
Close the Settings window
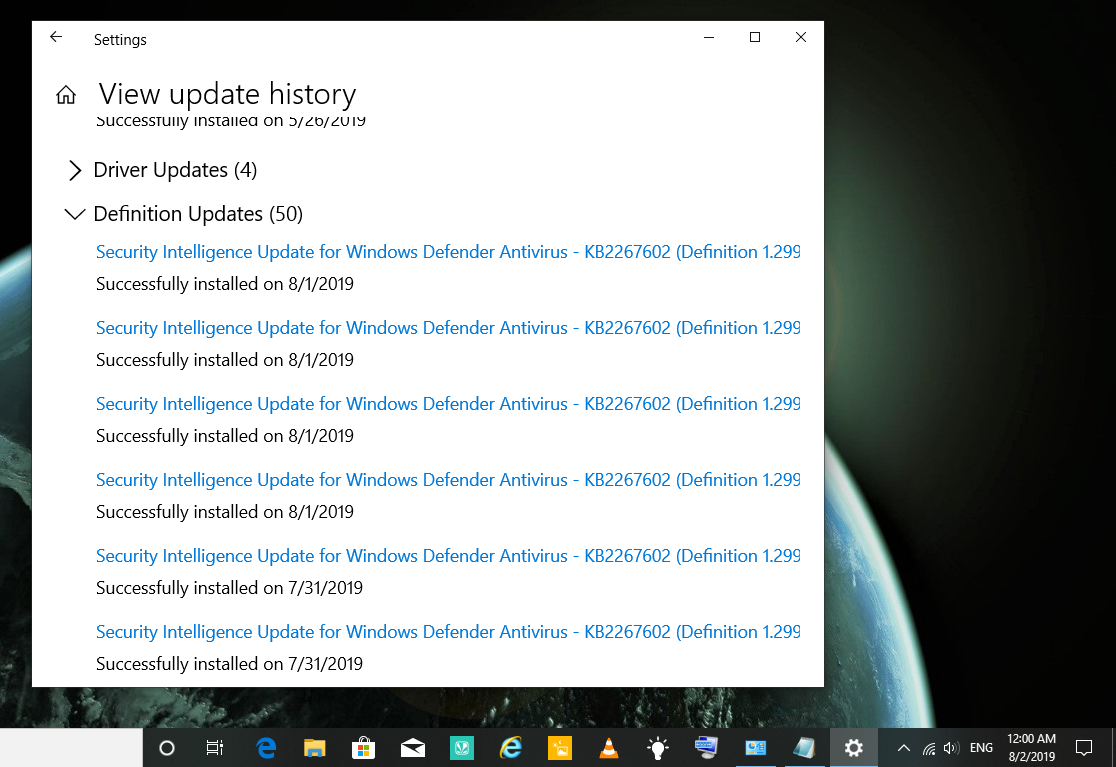(x=801, y=37)
